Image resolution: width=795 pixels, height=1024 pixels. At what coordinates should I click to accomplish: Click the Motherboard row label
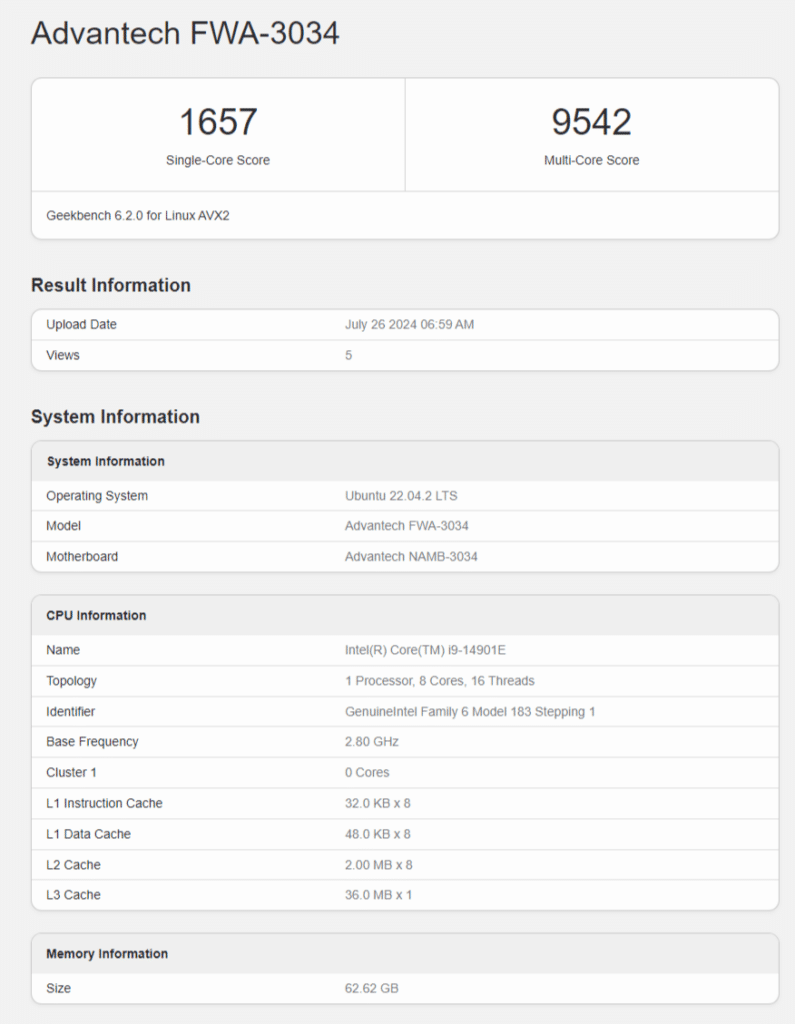tap(82, 556)
